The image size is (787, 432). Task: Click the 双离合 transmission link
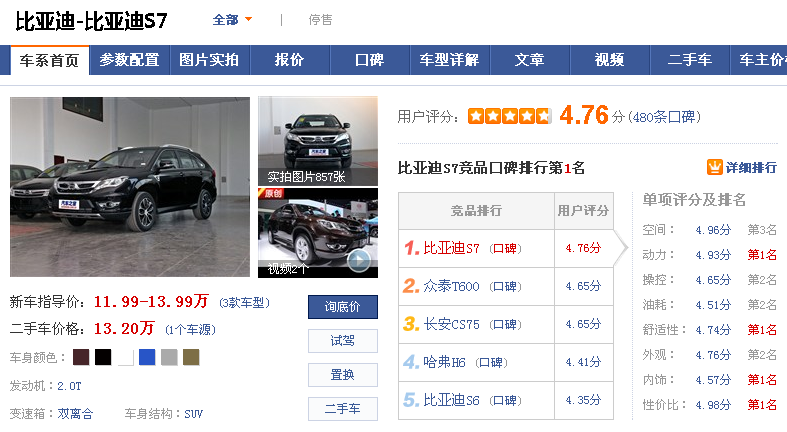point(75,414)
